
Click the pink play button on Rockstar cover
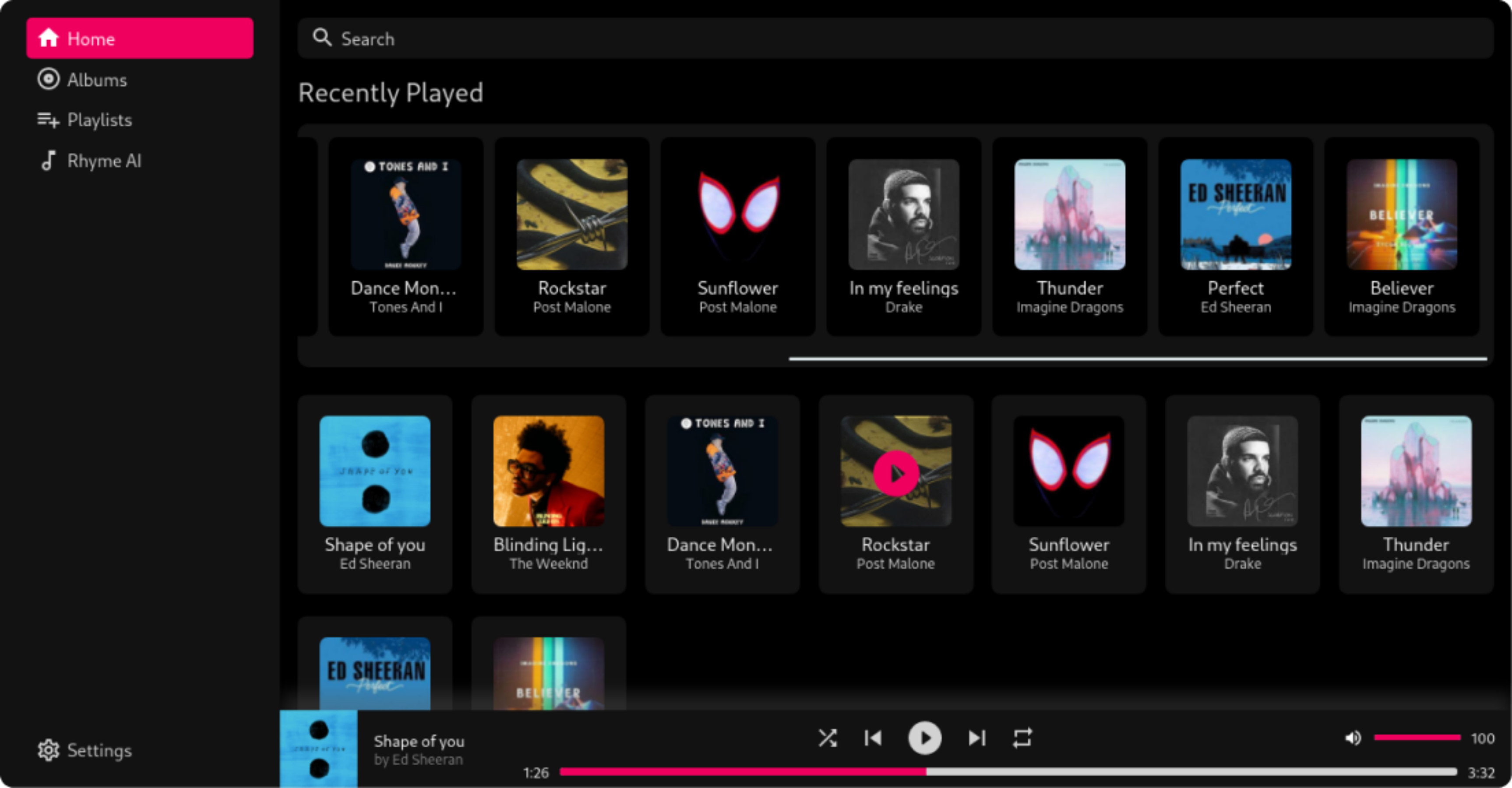[x=896, y=473]
